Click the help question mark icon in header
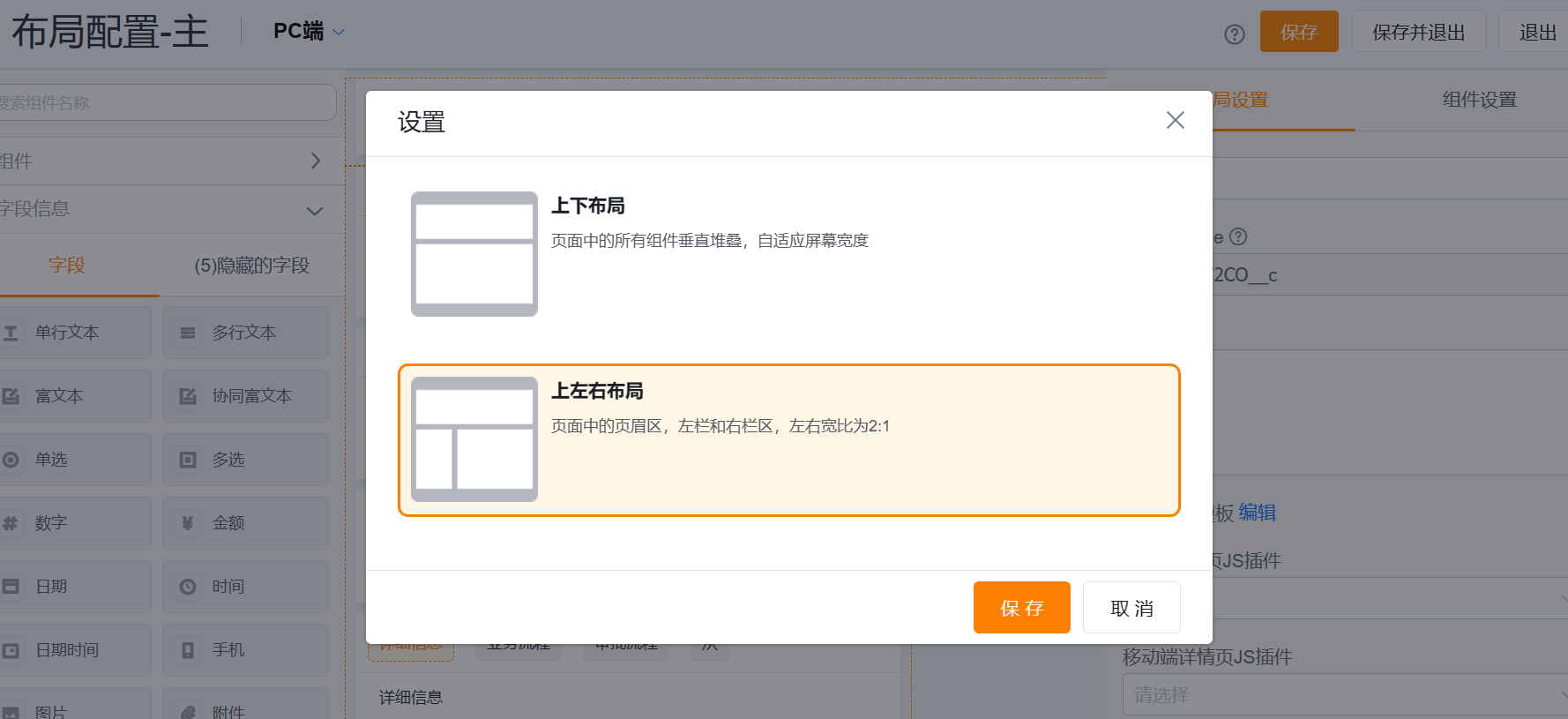This screenshot has width=1568, height=719. click(x=1234, y=34)
